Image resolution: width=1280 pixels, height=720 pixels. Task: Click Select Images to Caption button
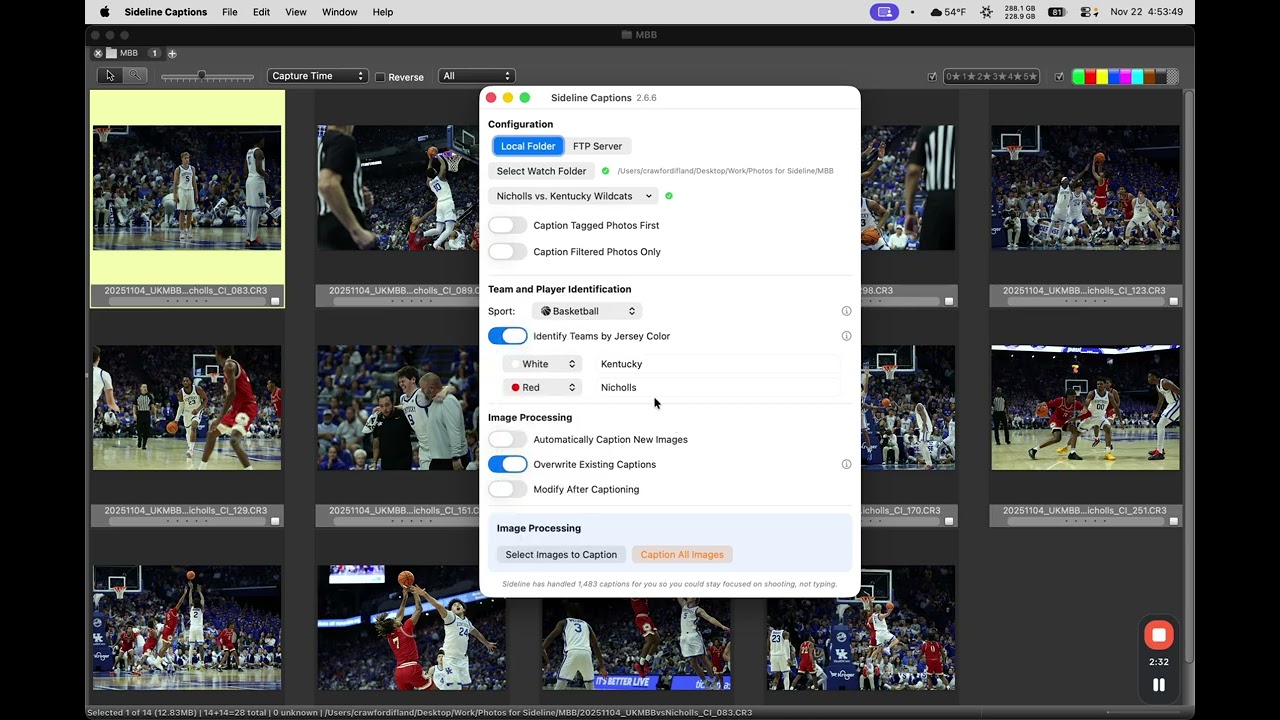[x=561, y=554]
